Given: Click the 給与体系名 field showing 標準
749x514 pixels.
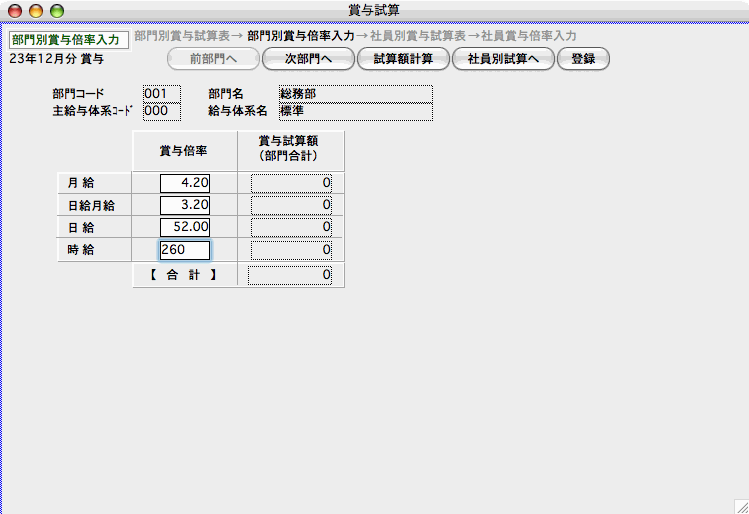Looking at the screenshot, I should pyautogui.click(x=355, y=111).
